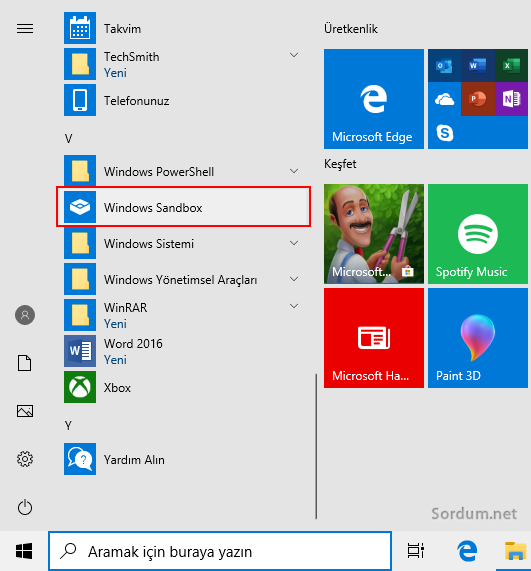This screenshot has width=531, height=571.
Task: Open the Excel tile in Office group
Action: pos(511,66)
